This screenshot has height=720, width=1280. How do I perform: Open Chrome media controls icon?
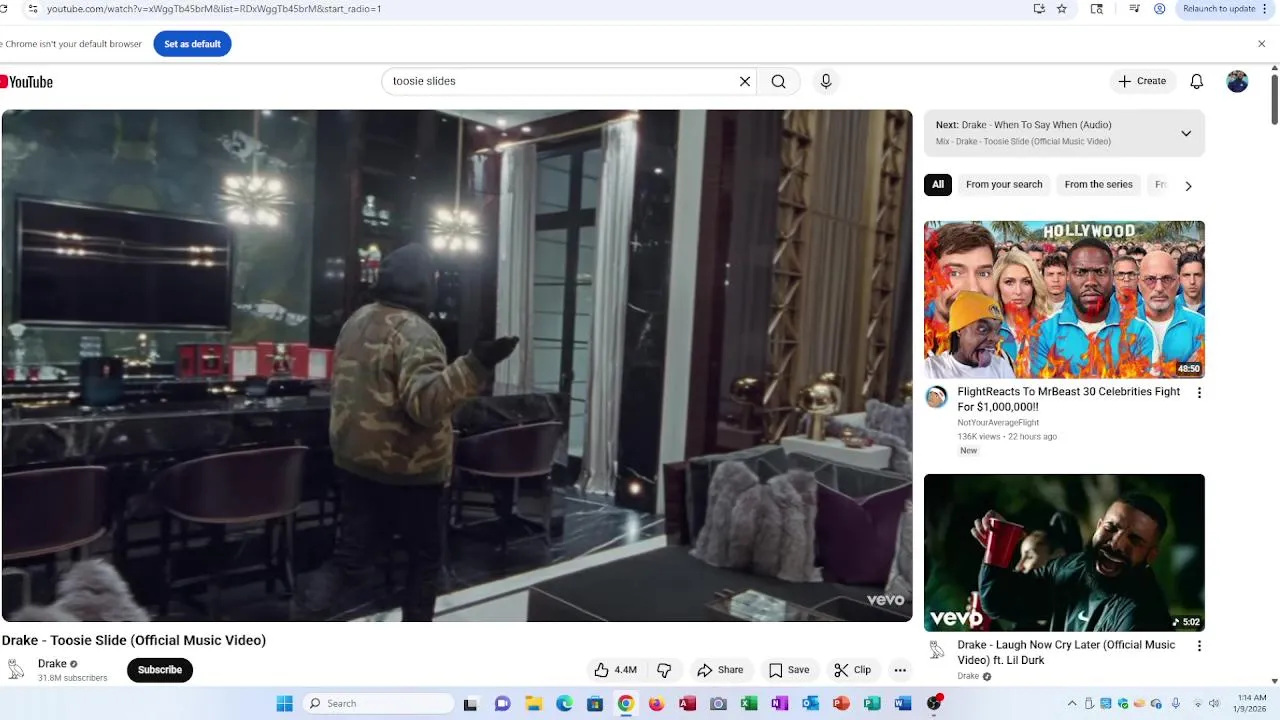coord(1134,9)
